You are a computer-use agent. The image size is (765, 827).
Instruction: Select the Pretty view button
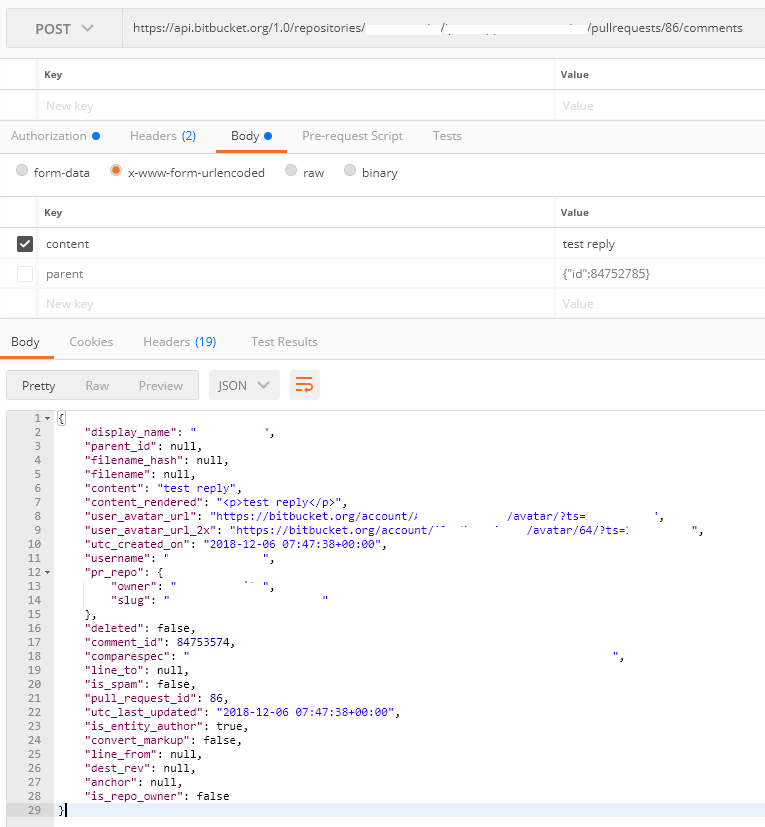click(x=39, y=386)
